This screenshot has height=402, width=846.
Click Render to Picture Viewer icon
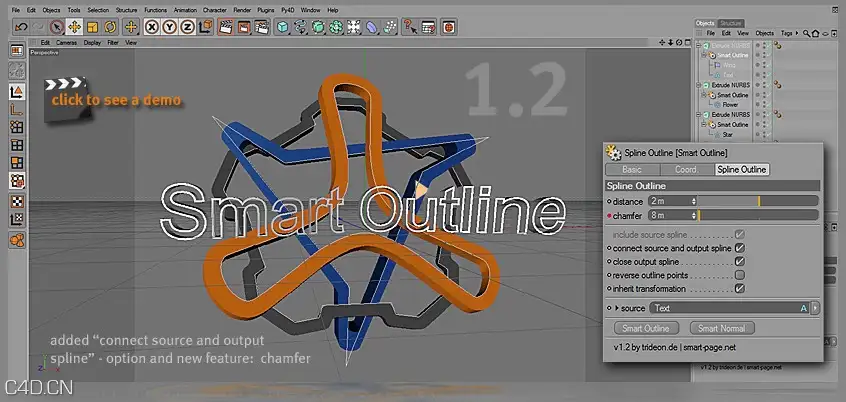tap(243, 26)
